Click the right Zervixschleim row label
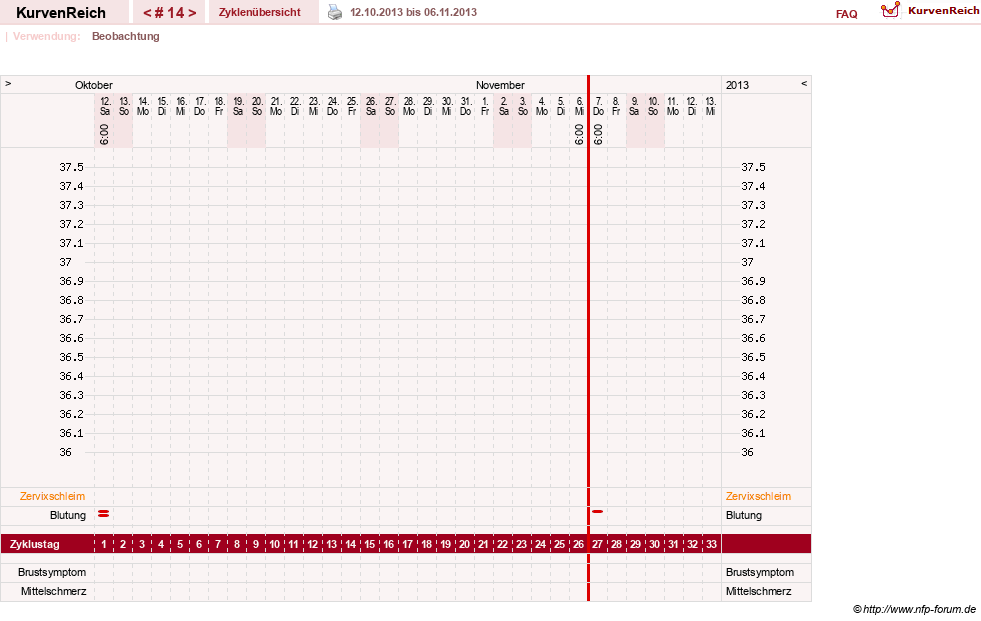Screen dimensions: 981x621 (x=758, y=496)
